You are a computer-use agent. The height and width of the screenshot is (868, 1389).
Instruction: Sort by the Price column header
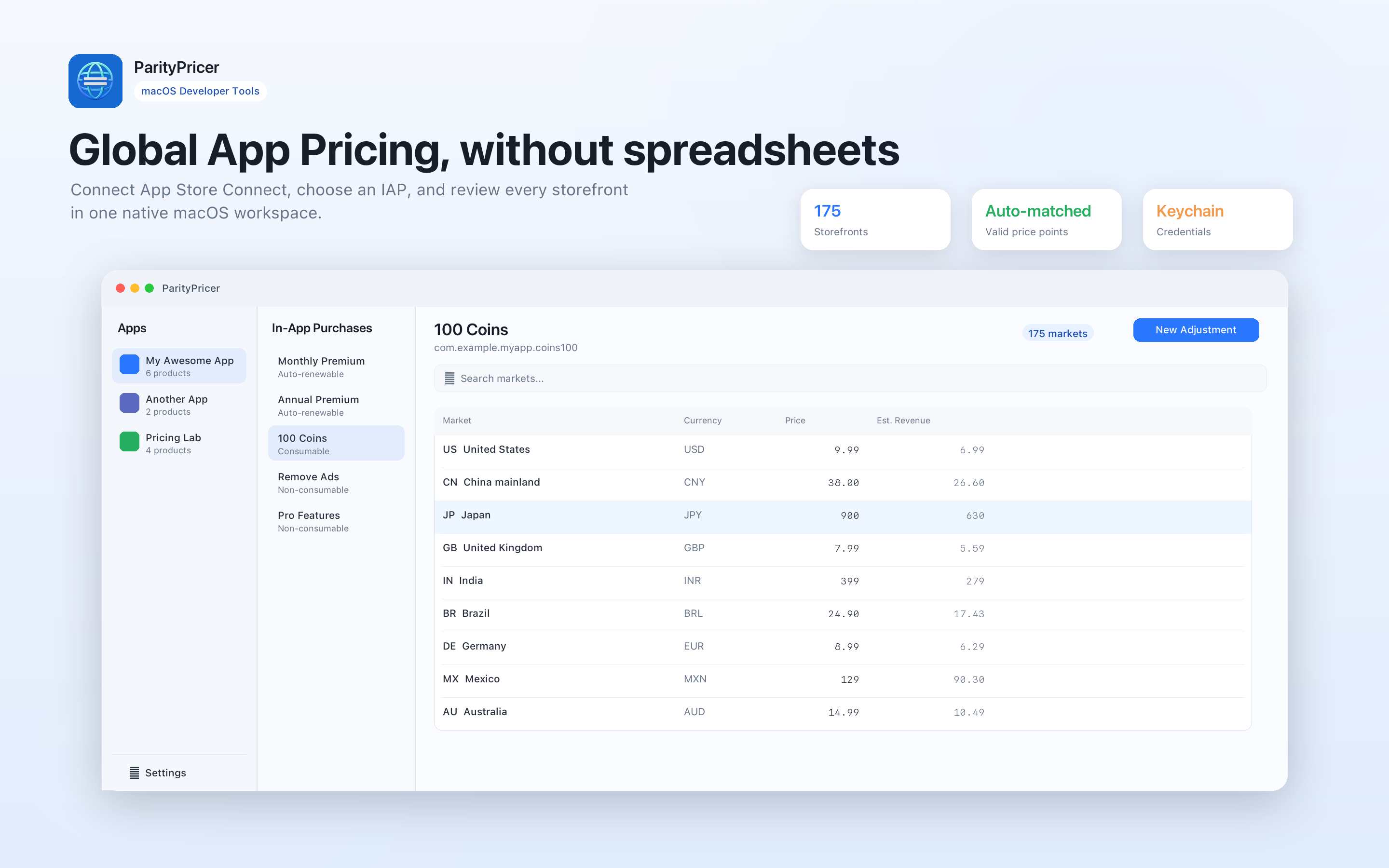click(x=795, y=421)
